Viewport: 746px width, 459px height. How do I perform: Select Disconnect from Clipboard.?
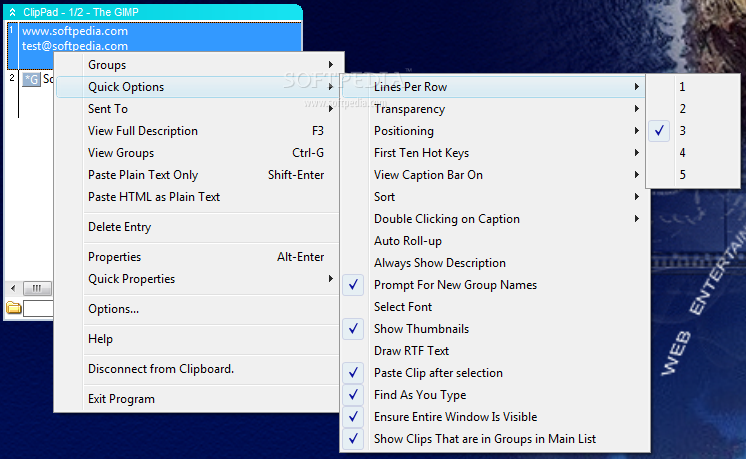click(198, 369)
